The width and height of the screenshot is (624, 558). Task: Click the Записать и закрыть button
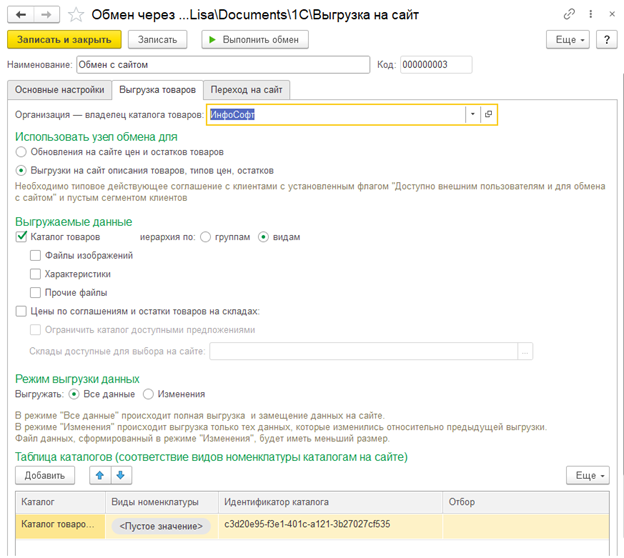click(x=64, y=39)
